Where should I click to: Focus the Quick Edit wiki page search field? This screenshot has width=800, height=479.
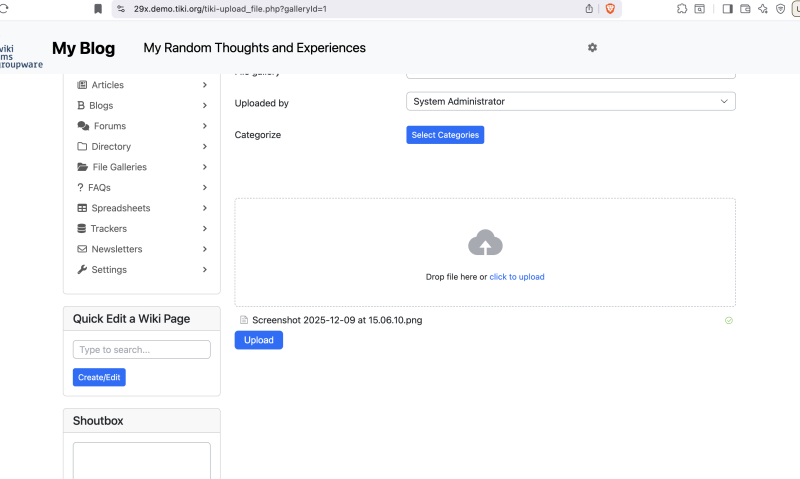click(x=142, y=349)
